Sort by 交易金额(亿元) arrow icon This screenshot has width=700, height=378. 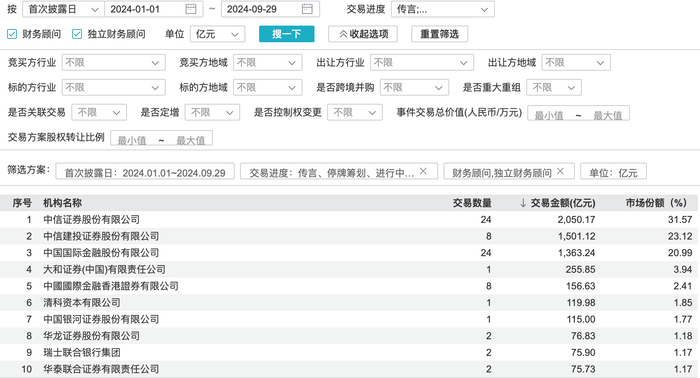coord(523,203)
